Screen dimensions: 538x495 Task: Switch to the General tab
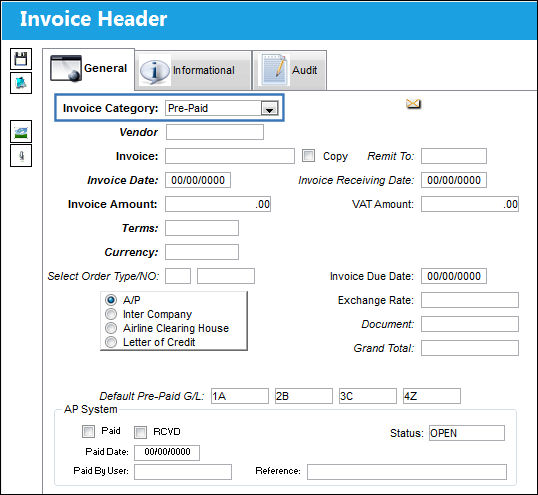point(89,69)
